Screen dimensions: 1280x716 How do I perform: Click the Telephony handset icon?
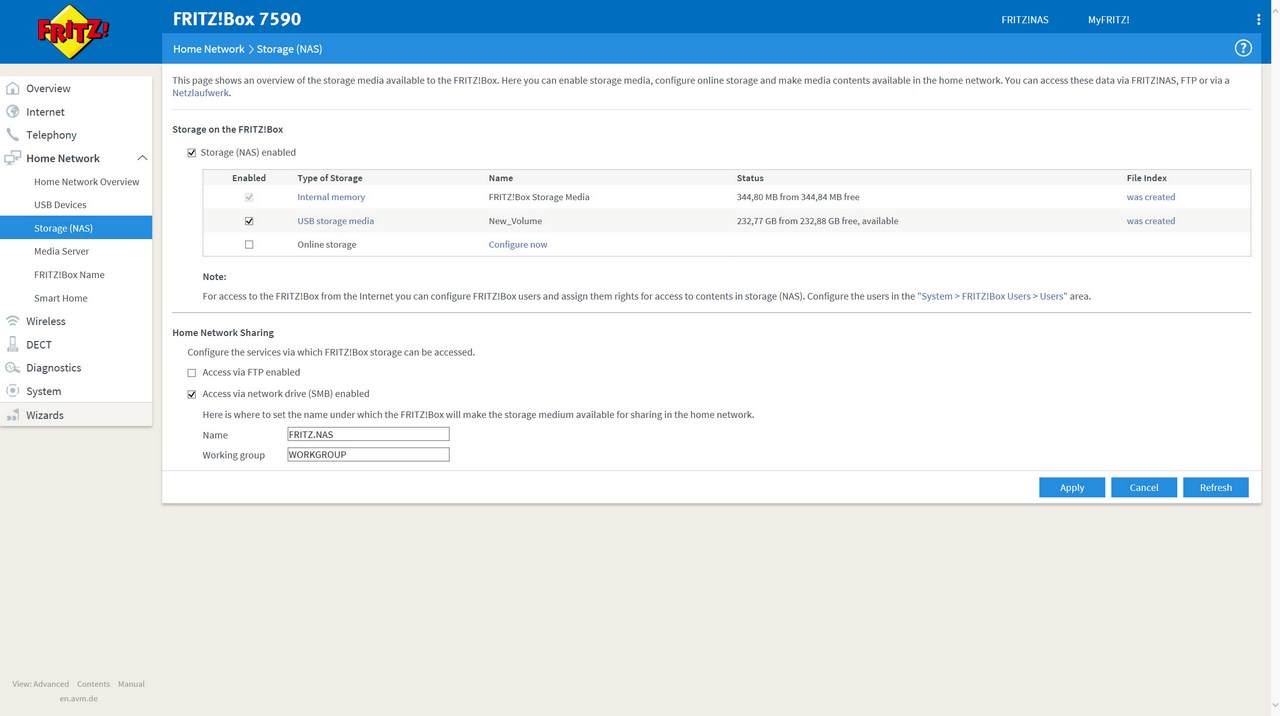click(13, 135)
